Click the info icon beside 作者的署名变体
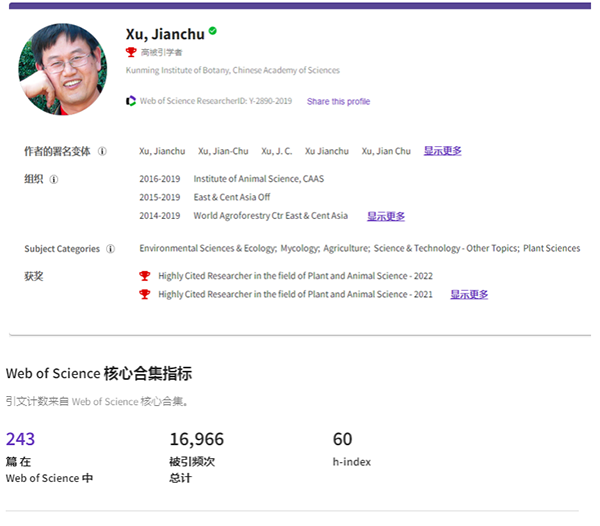The width and height of the screenshot is (600, 526). pyautogui.click(x=102, y=152)
